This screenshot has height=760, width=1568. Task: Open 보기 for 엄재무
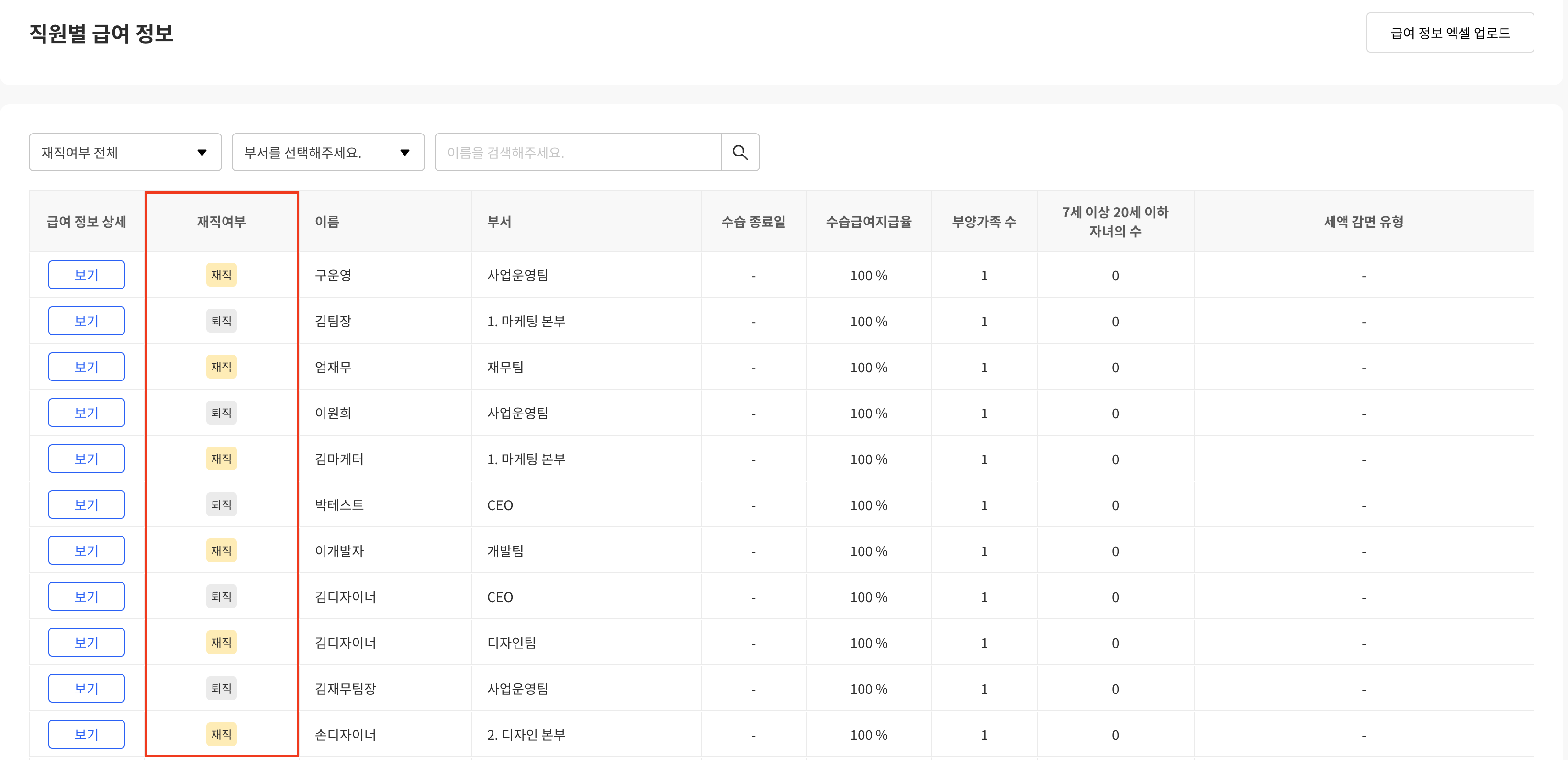pos(87,367)
